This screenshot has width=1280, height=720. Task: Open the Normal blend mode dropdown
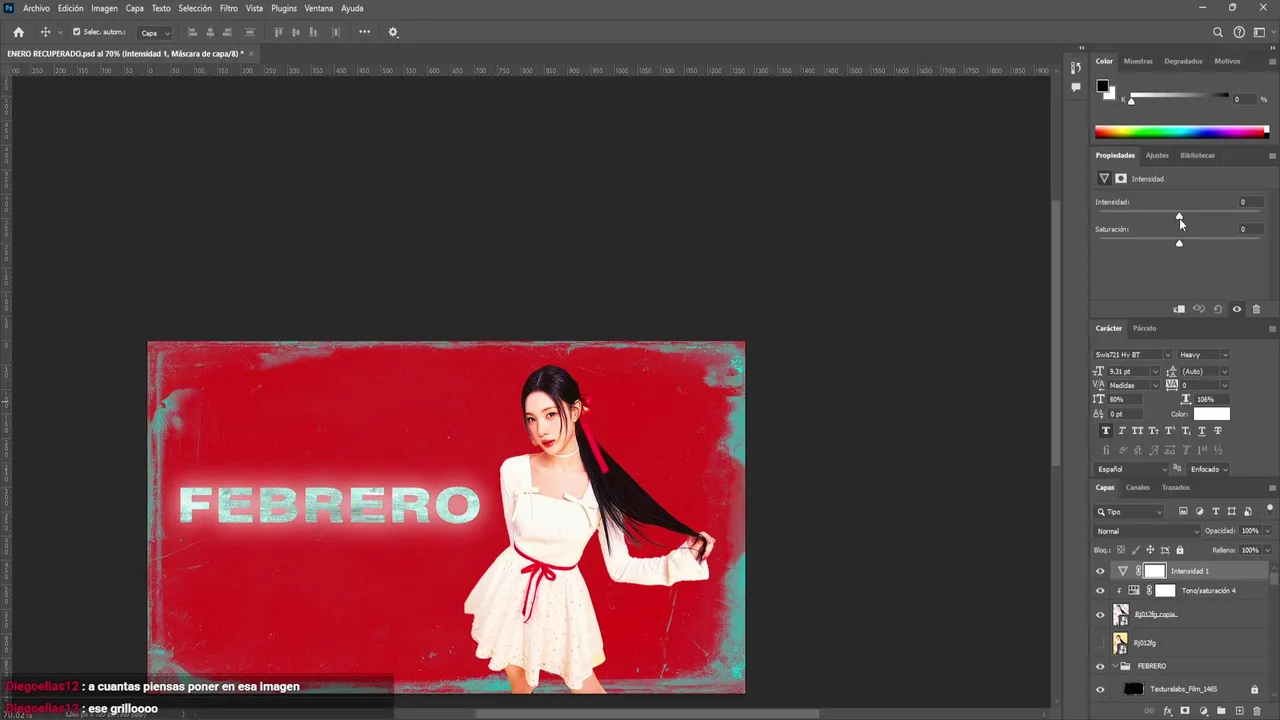pos(1147,531)
